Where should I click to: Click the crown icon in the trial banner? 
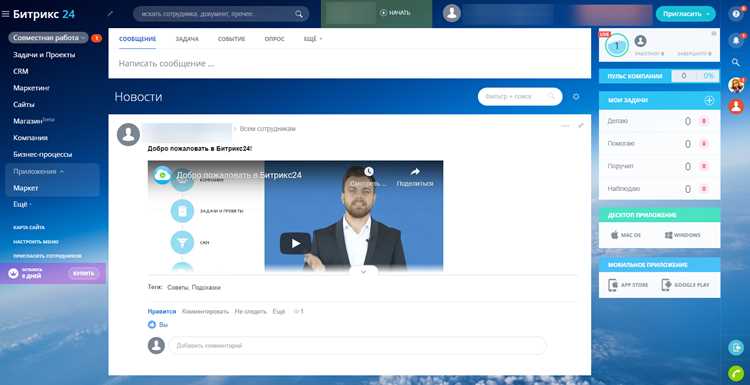pos(13,274)
